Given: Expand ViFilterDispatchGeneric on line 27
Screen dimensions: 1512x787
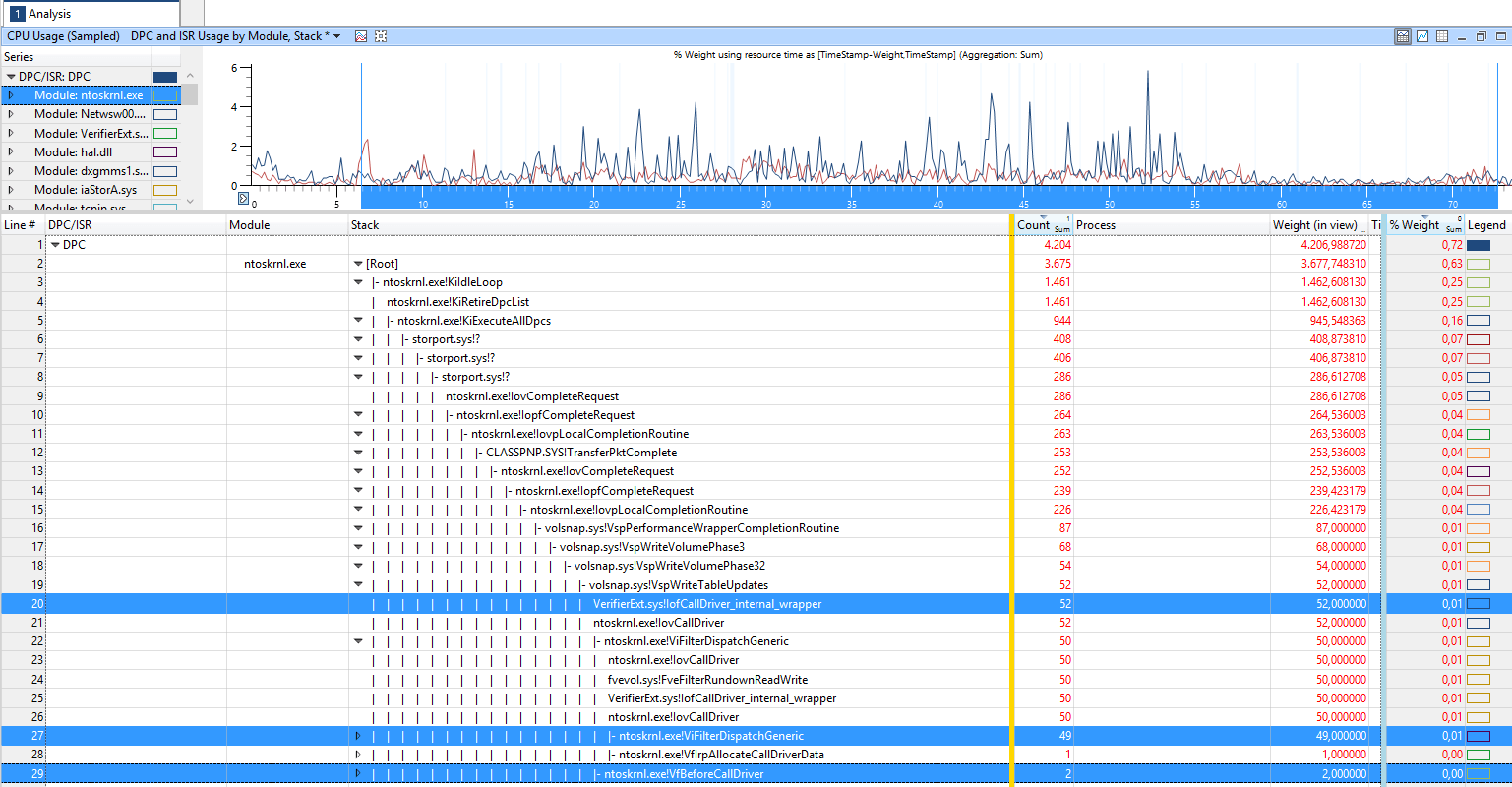Looking at the screenshot, I should [x=358, y=736].
